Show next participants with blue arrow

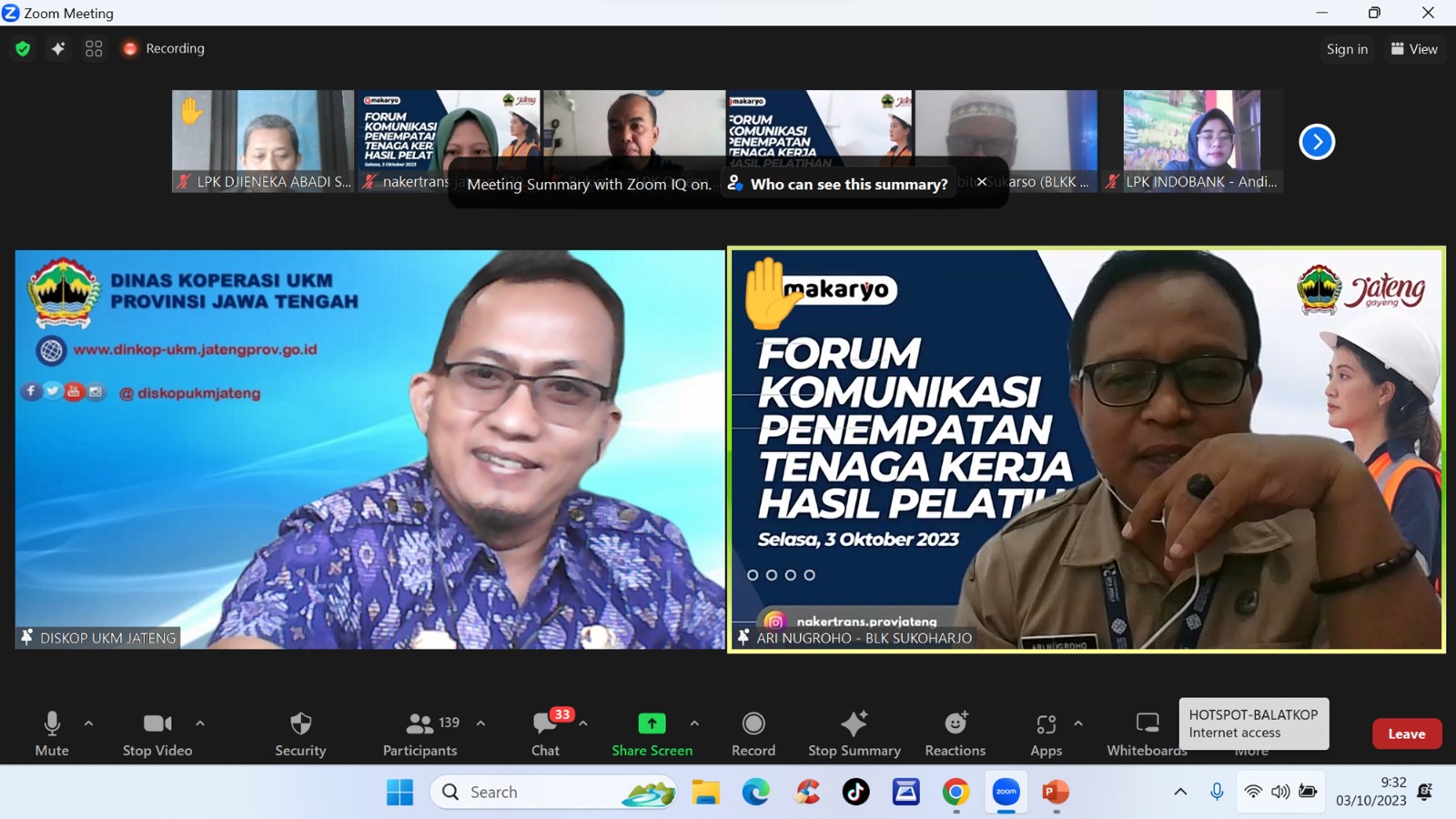point(1317,142)
